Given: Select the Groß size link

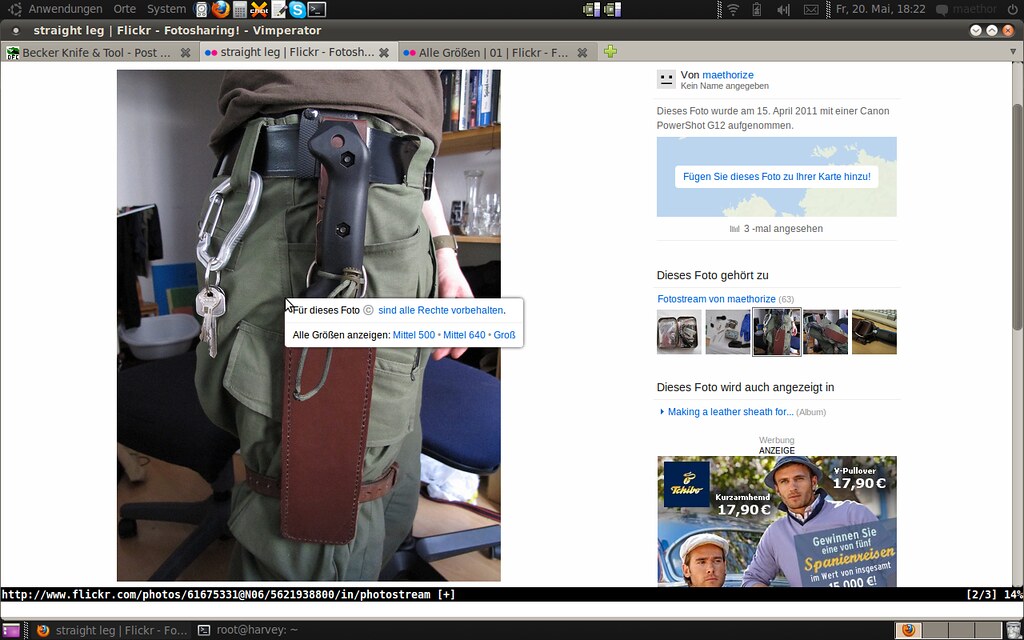Looking at the screenshot, I should (x=504, y=335).
